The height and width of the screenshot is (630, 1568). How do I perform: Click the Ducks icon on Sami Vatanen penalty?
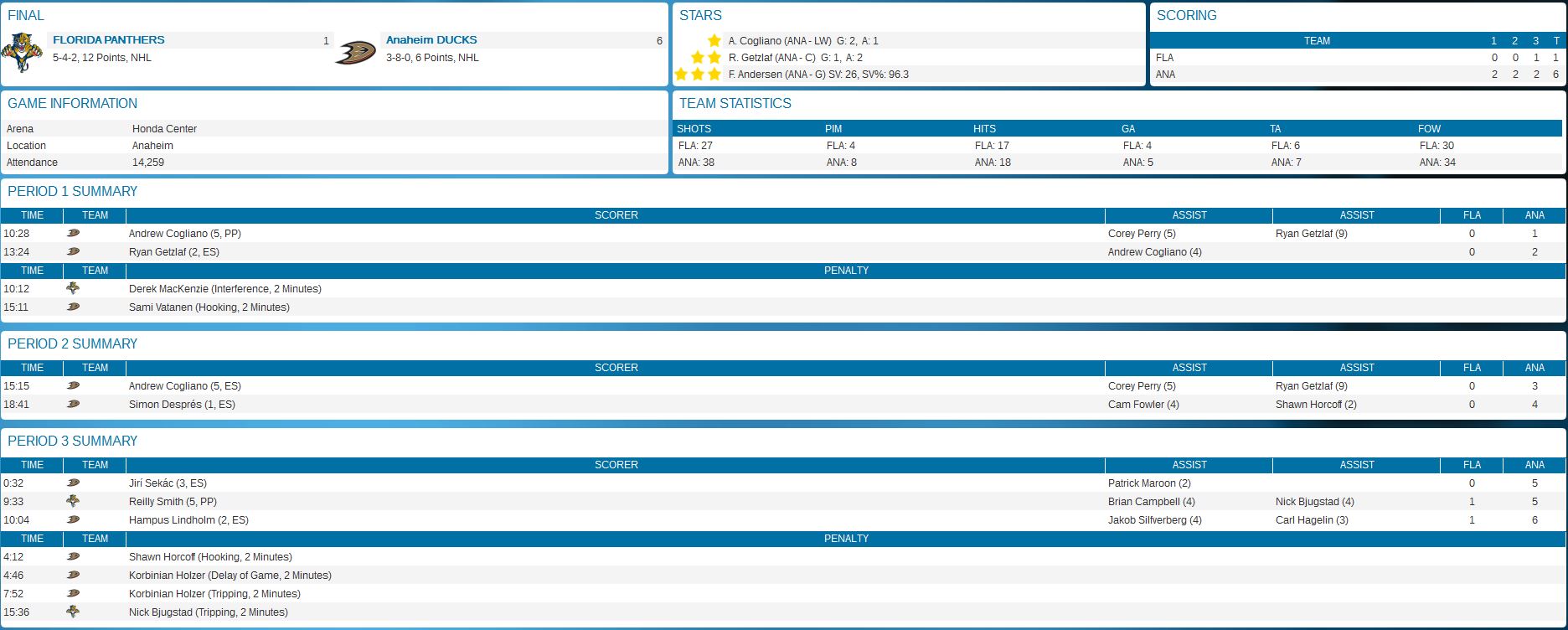pos(74,307)
